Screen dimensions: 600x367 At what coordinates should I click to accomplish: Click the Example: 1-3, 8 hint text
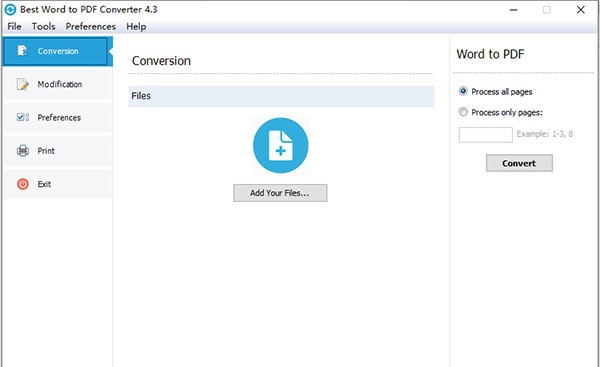tap(545, 134)
